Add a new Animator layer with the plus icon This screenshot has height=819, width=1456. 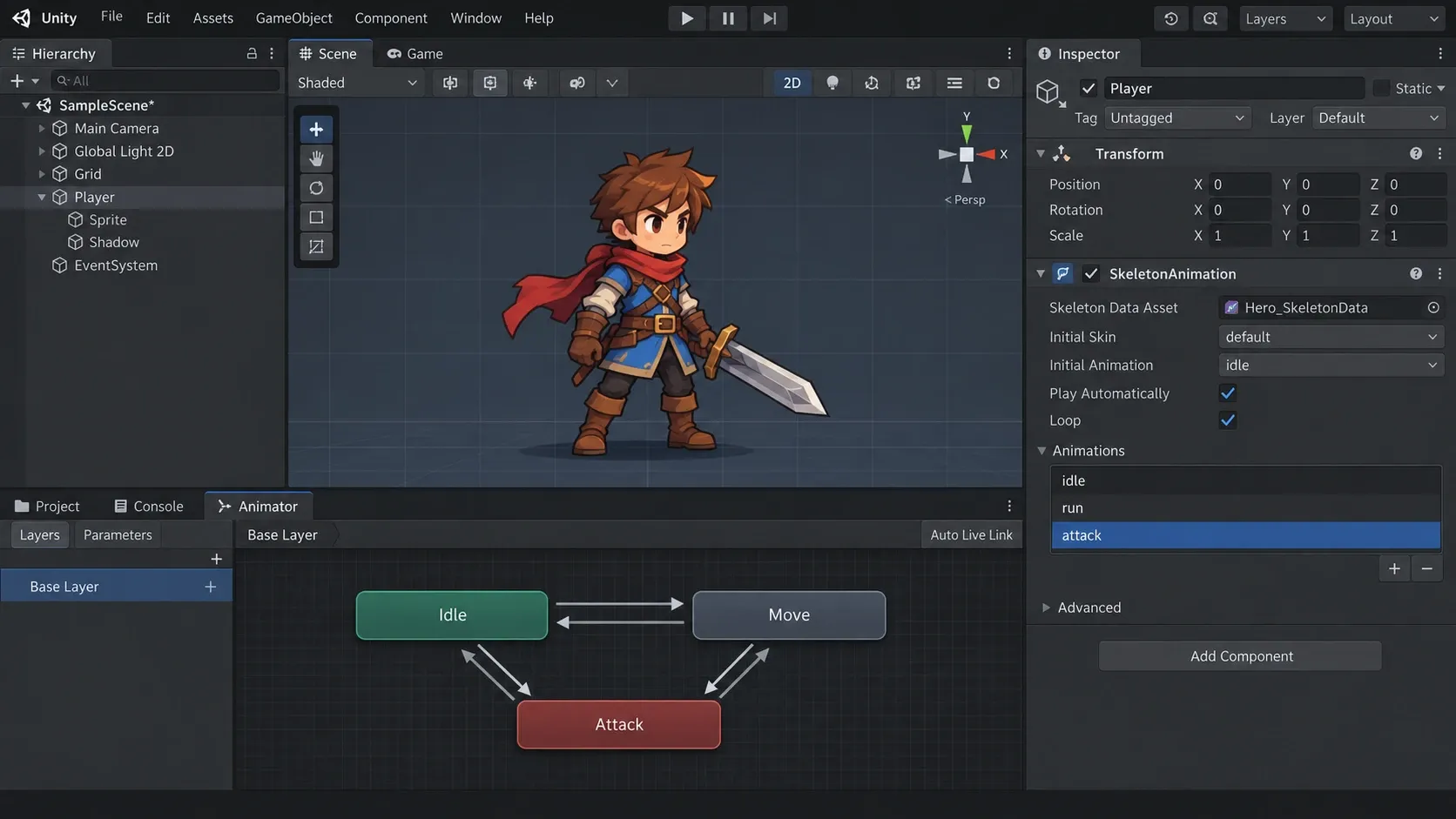(217, 559)
